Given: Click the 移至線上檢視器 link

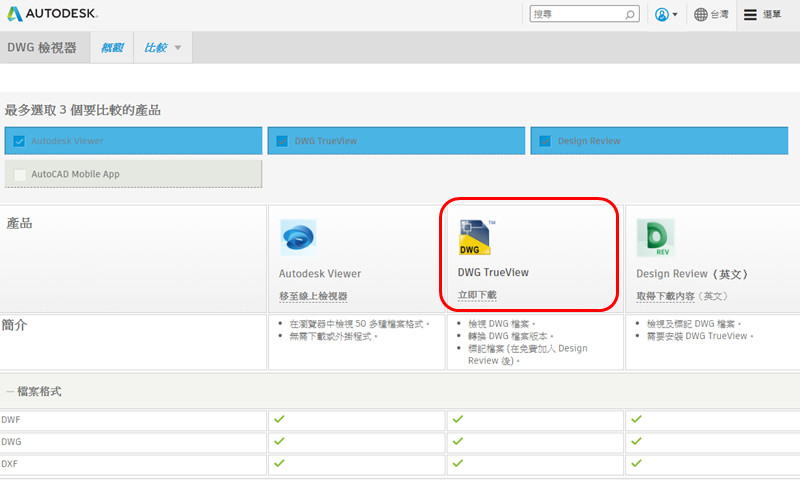Looking at the screenshot, I should click(313, 296).
